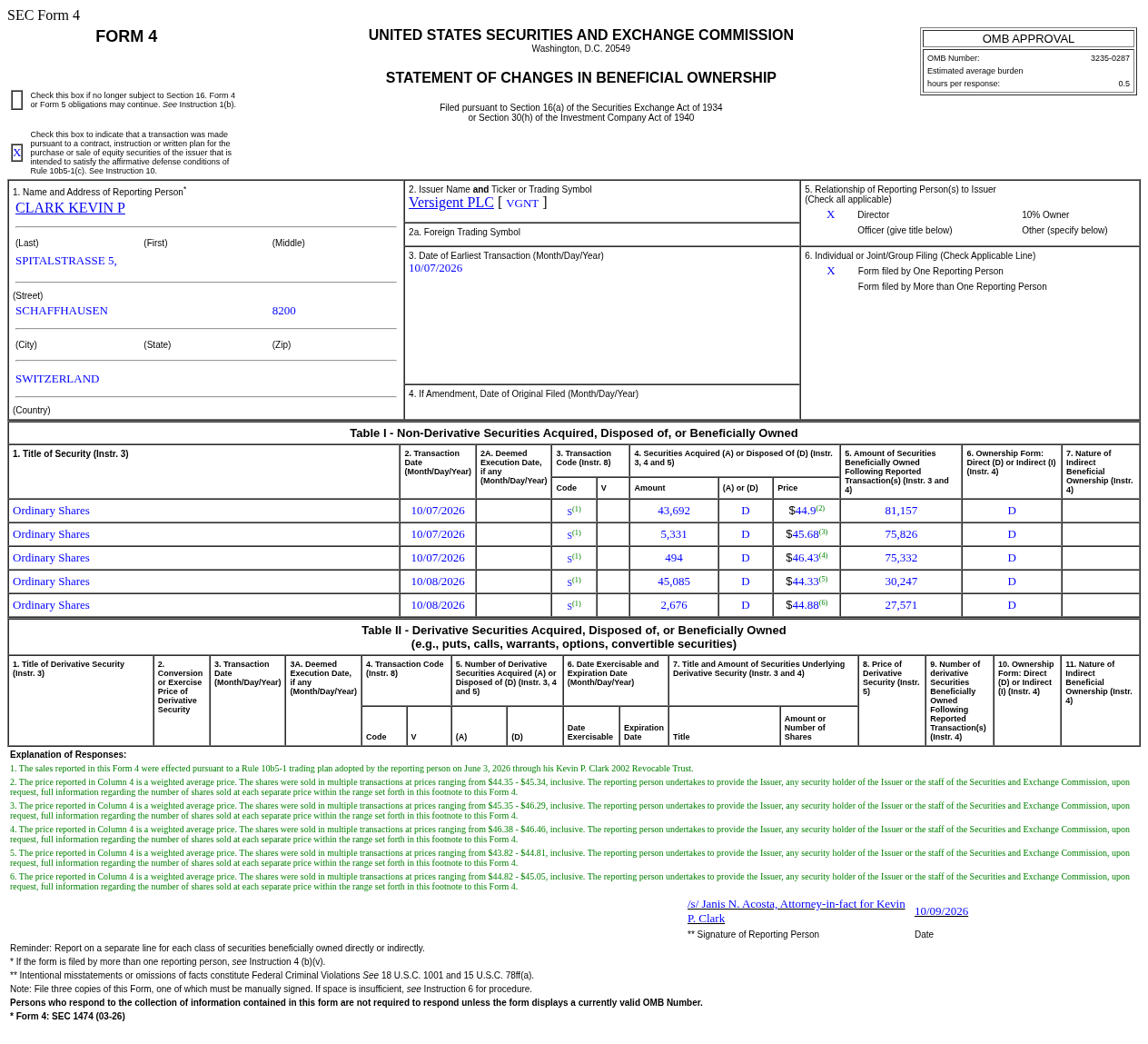Click footnote (3) beside price $45.68
The width and height of the screenshot is (1148, 1044).
coord(823,532)
